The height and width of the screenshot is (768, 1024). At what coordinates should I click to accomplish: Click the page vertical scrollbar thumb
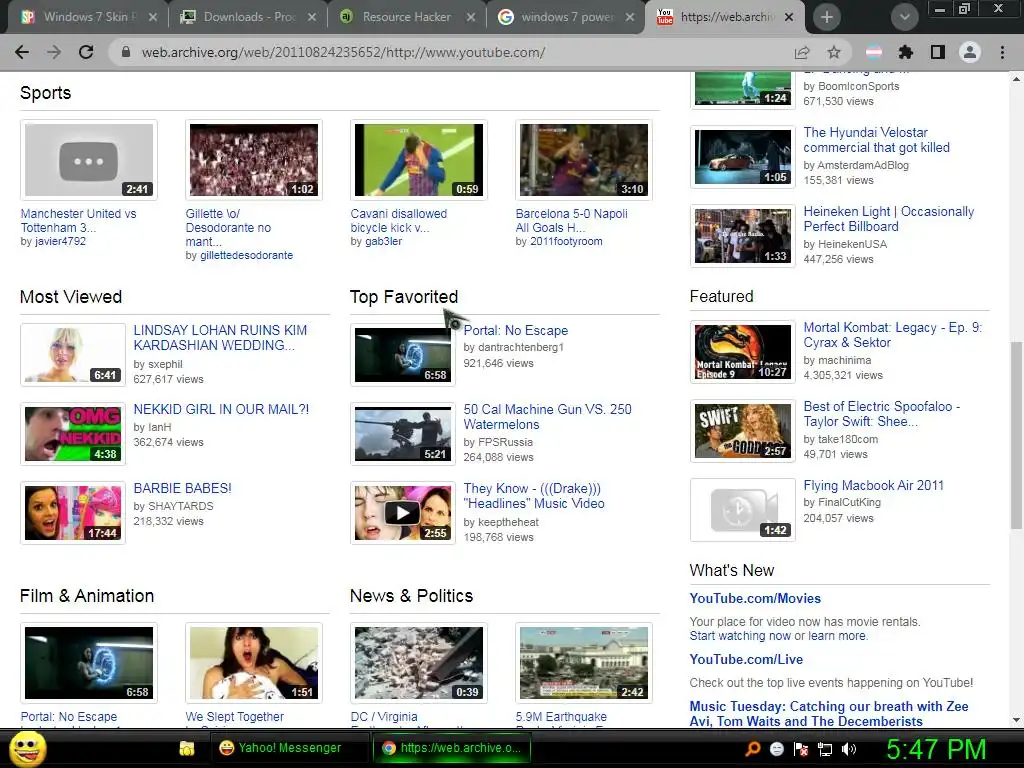pyautogui.click(x=1016, y=434)
